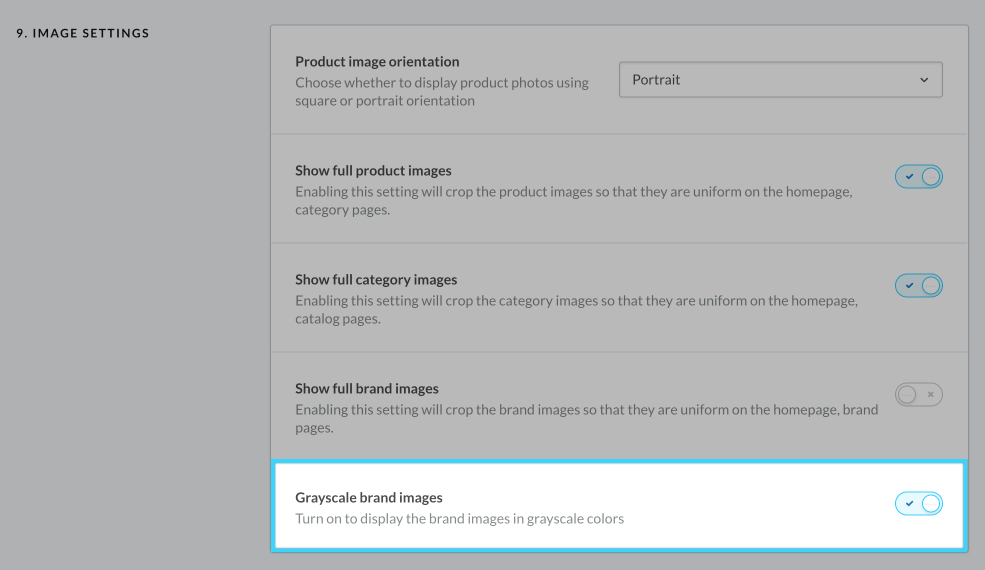
Task: Click the Product image orientation label
Action: click(377, 62)
